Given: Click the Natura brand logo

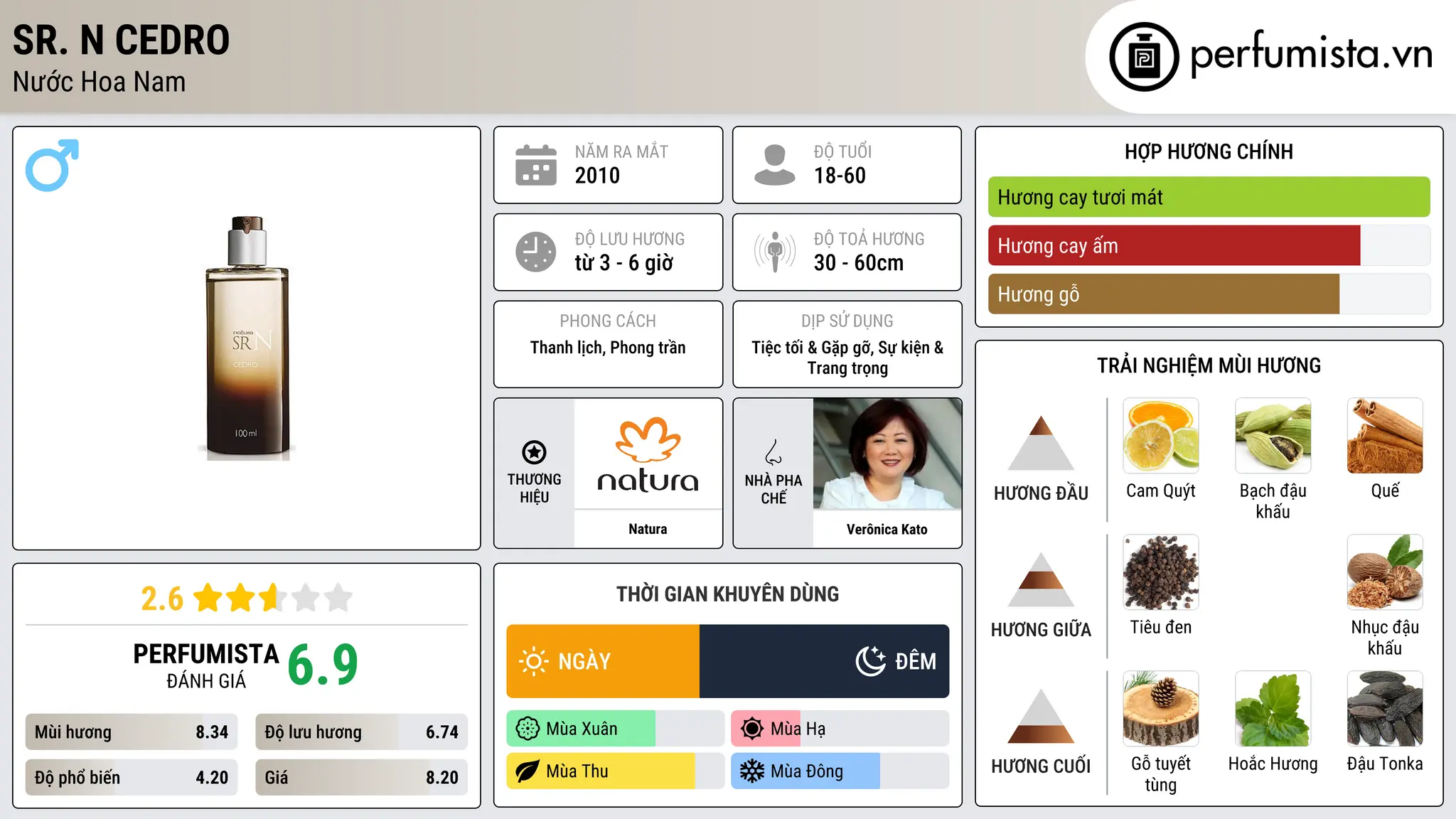Looking at the screenshot, I should coord(648,455).
